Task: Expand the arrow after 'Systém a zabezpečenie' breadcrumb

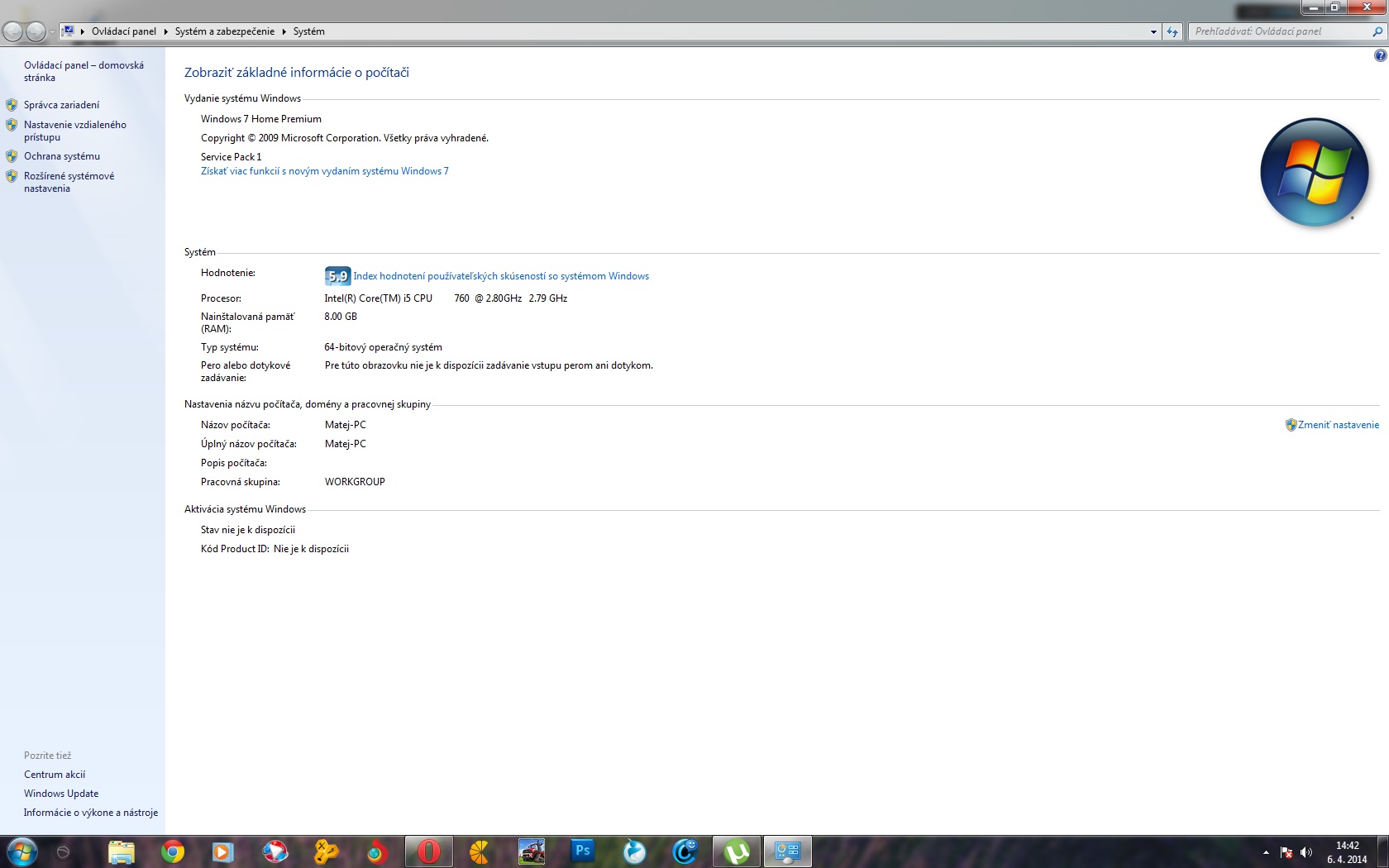Action: 284,31
